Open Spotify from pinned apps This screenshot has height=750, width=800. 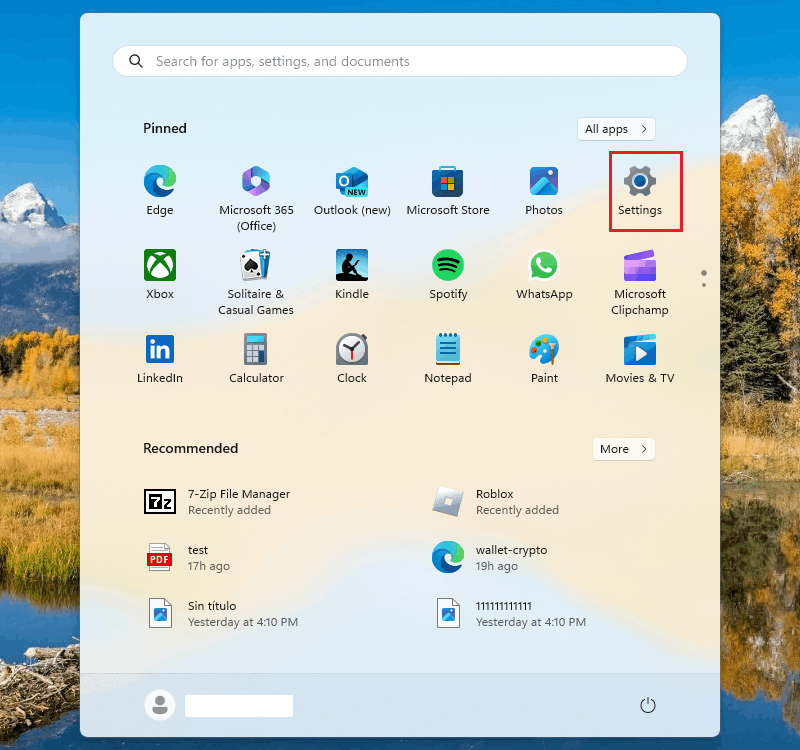[x=447, y=274]
